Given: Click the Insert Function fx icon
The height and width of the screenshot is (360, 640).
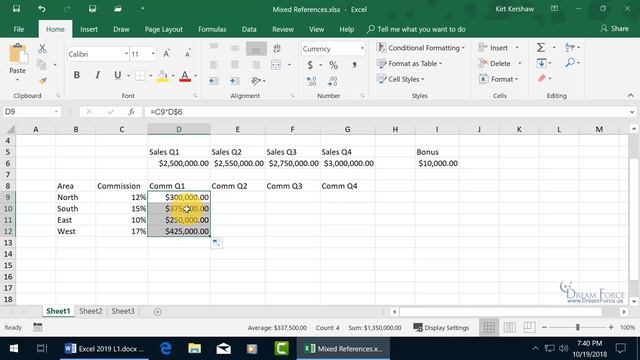Looking at the screenshot, I should [131, 111].
